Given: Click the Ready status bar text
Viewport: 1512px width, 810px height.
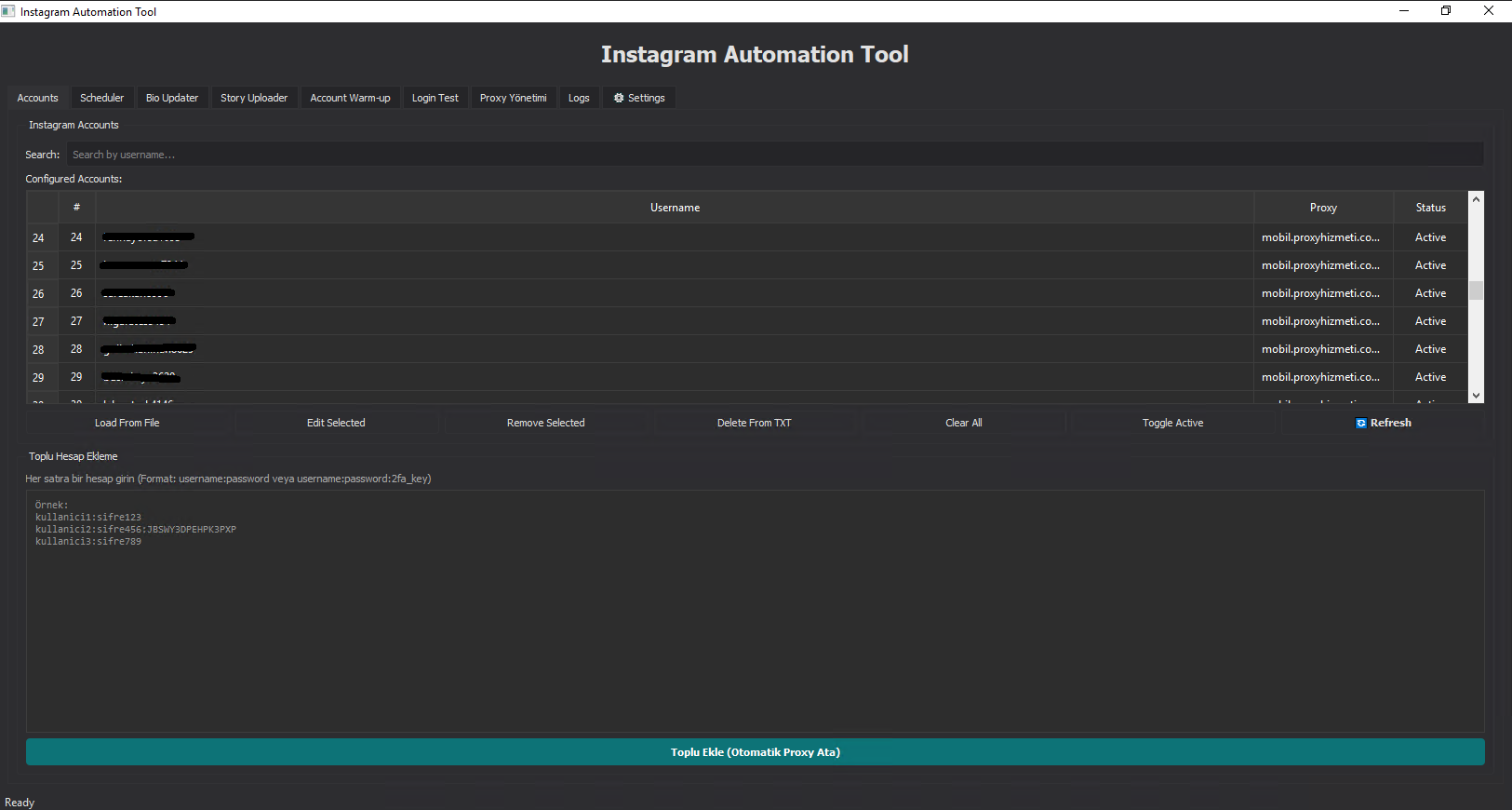Looking at the screenshot, I should coord(20,803).
